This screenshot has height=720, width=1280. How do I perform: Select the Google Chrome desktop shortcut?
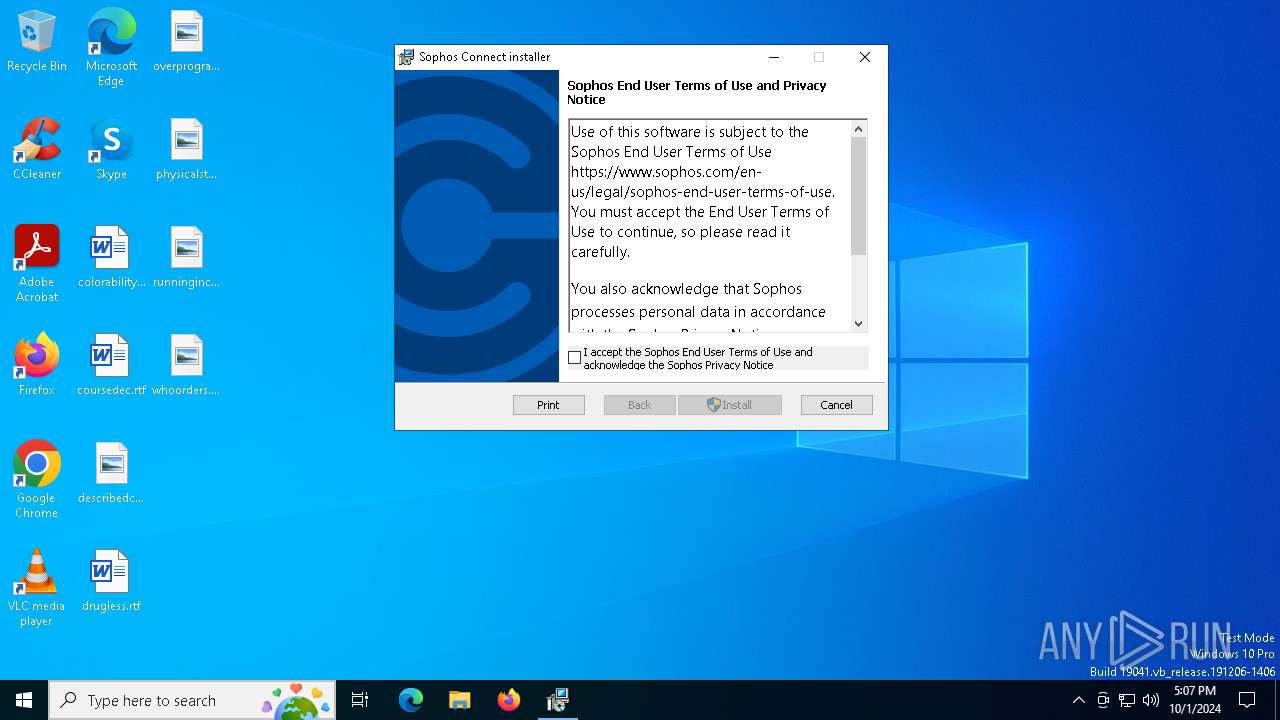point(37,480)
